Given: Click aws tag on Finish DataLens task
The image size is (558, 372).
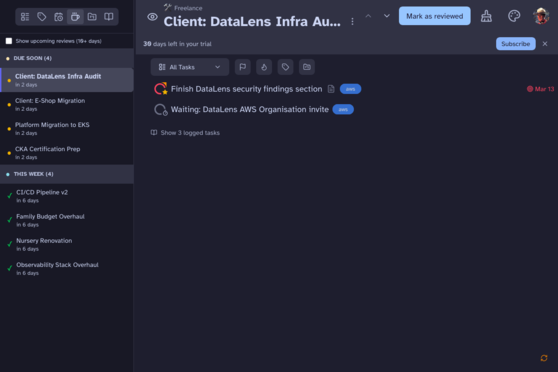Looking at the screenshot, I should [350, 89].
